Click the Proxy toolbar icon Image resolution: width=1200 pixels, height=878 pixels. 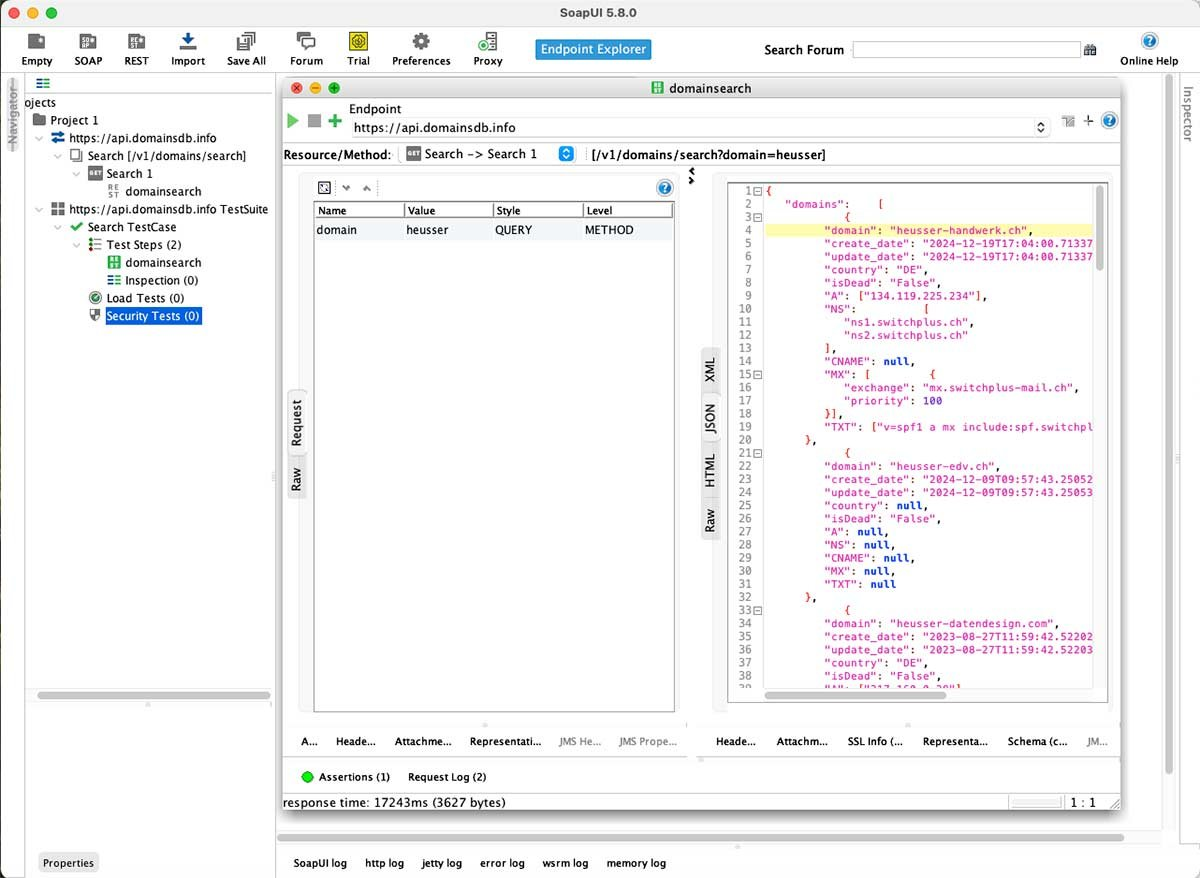click(x=488, y=42)
